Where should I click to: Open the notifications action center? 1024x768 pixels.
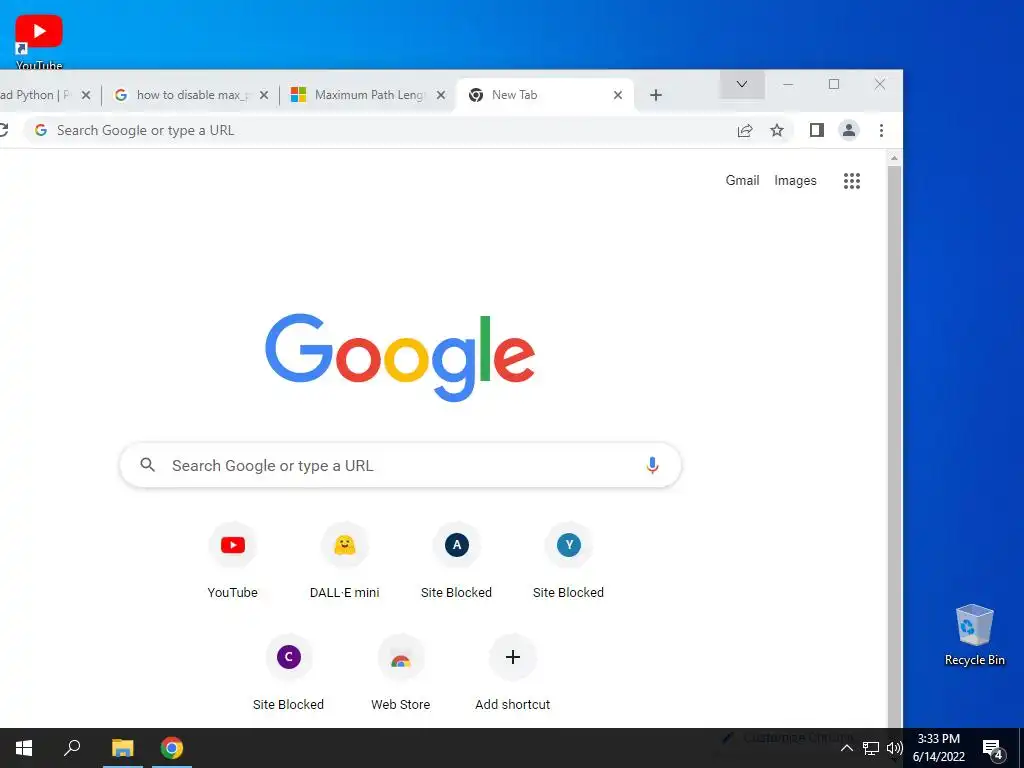(x=993, y=749)
